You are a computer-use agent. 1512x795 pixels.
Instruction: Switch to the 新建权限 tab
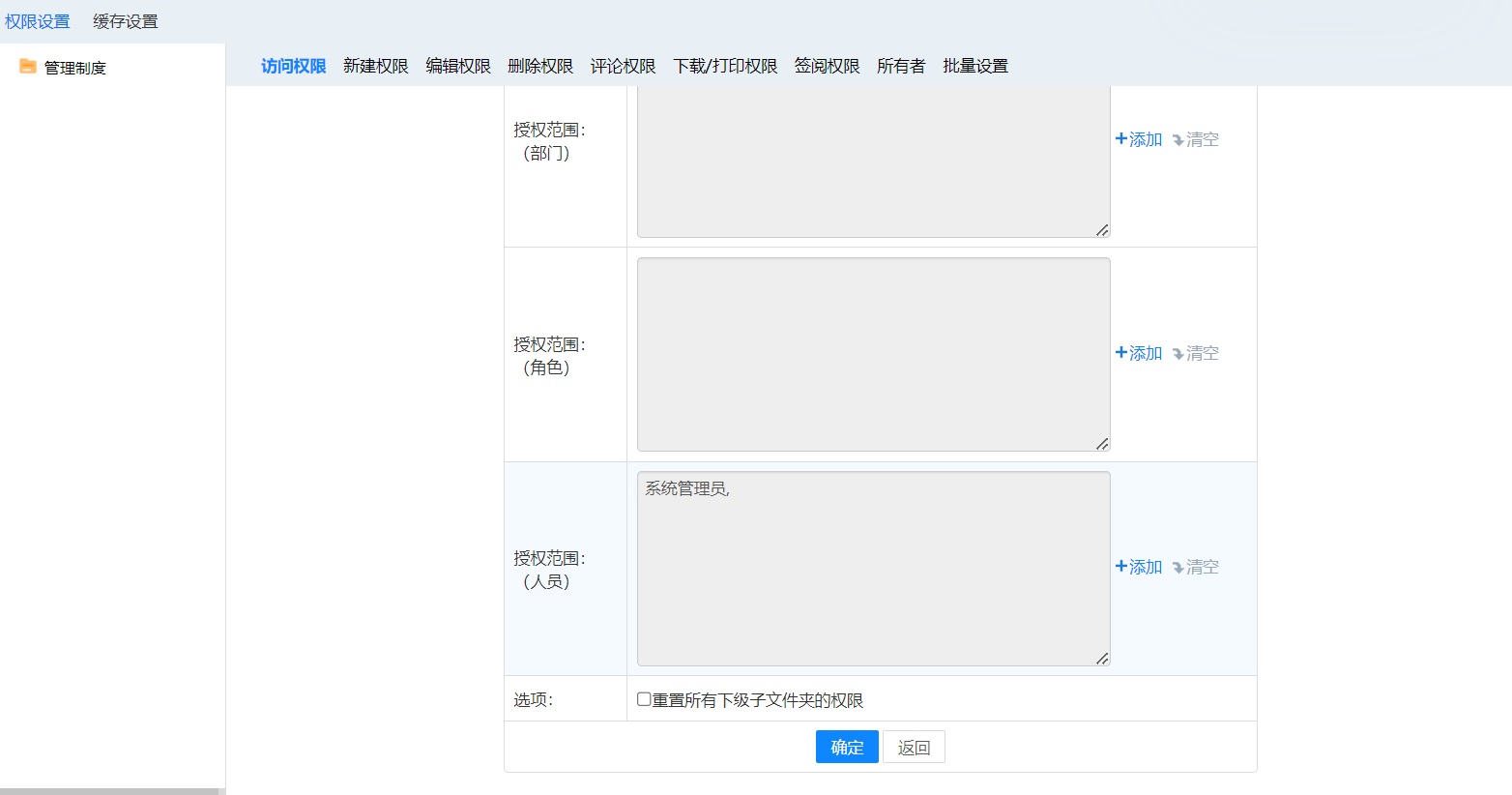coord(375,66)
